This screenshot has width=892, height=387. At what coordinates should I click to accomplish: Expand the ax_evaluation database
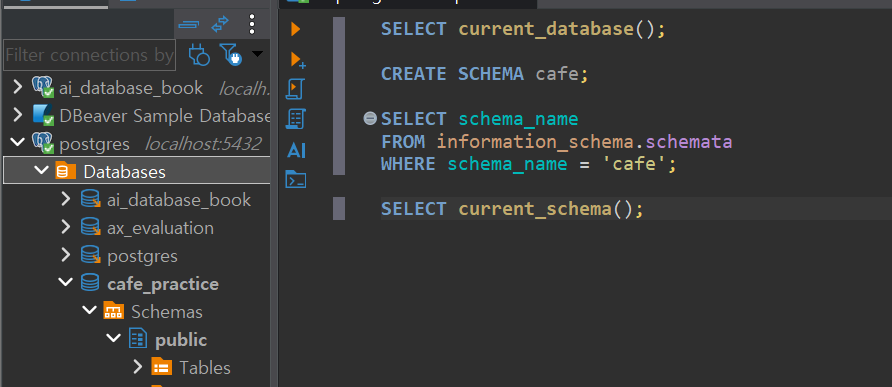(x=65, y=227)
